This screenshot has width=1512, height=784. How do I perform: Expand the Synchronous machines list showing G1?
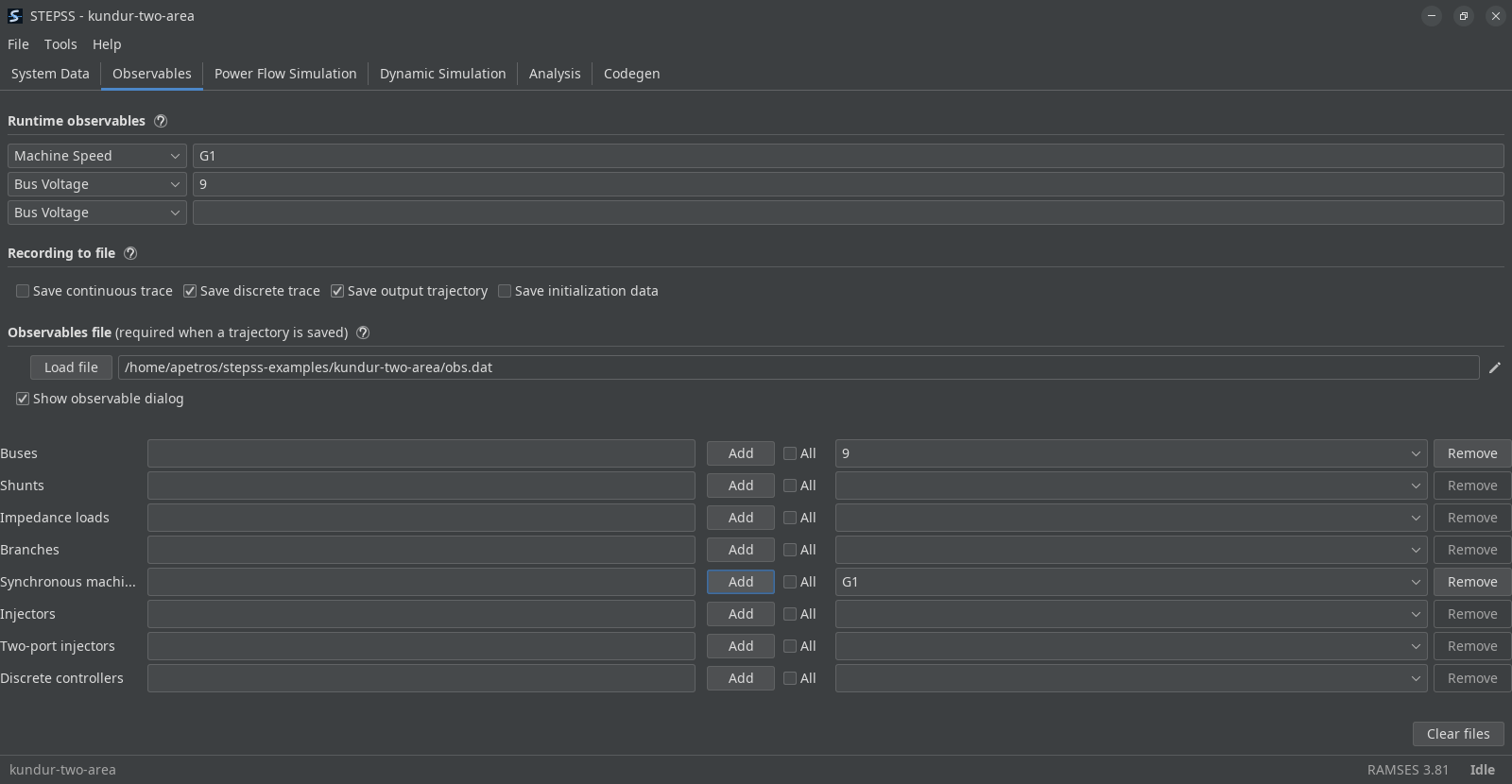point(1131,582)
